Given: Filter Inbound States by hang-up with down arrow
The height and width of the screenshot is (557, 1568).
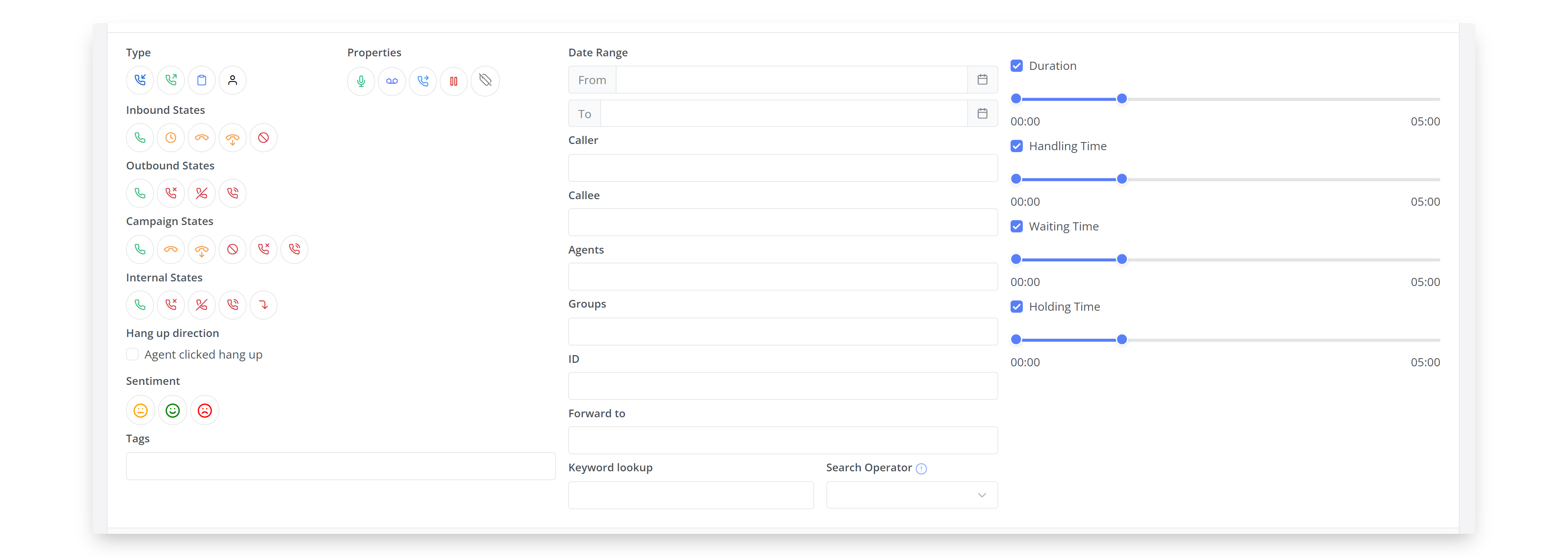Looking at the screenshot, I should click(x=232, y=137).
